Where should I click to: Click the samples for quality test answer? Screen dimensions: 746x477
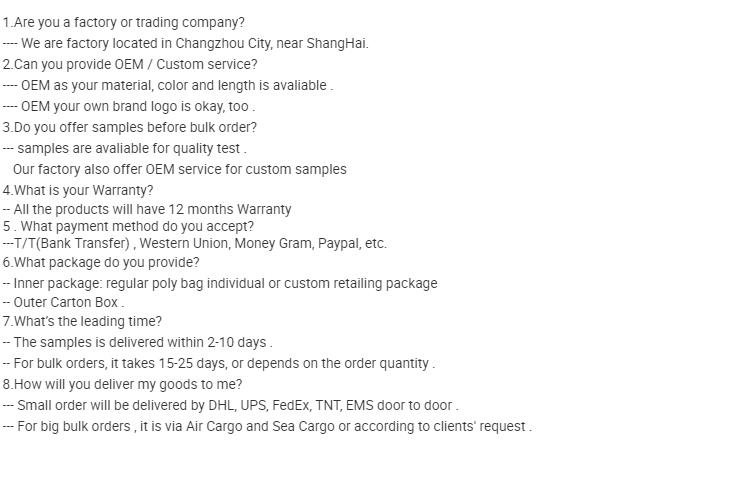[125, 148]
